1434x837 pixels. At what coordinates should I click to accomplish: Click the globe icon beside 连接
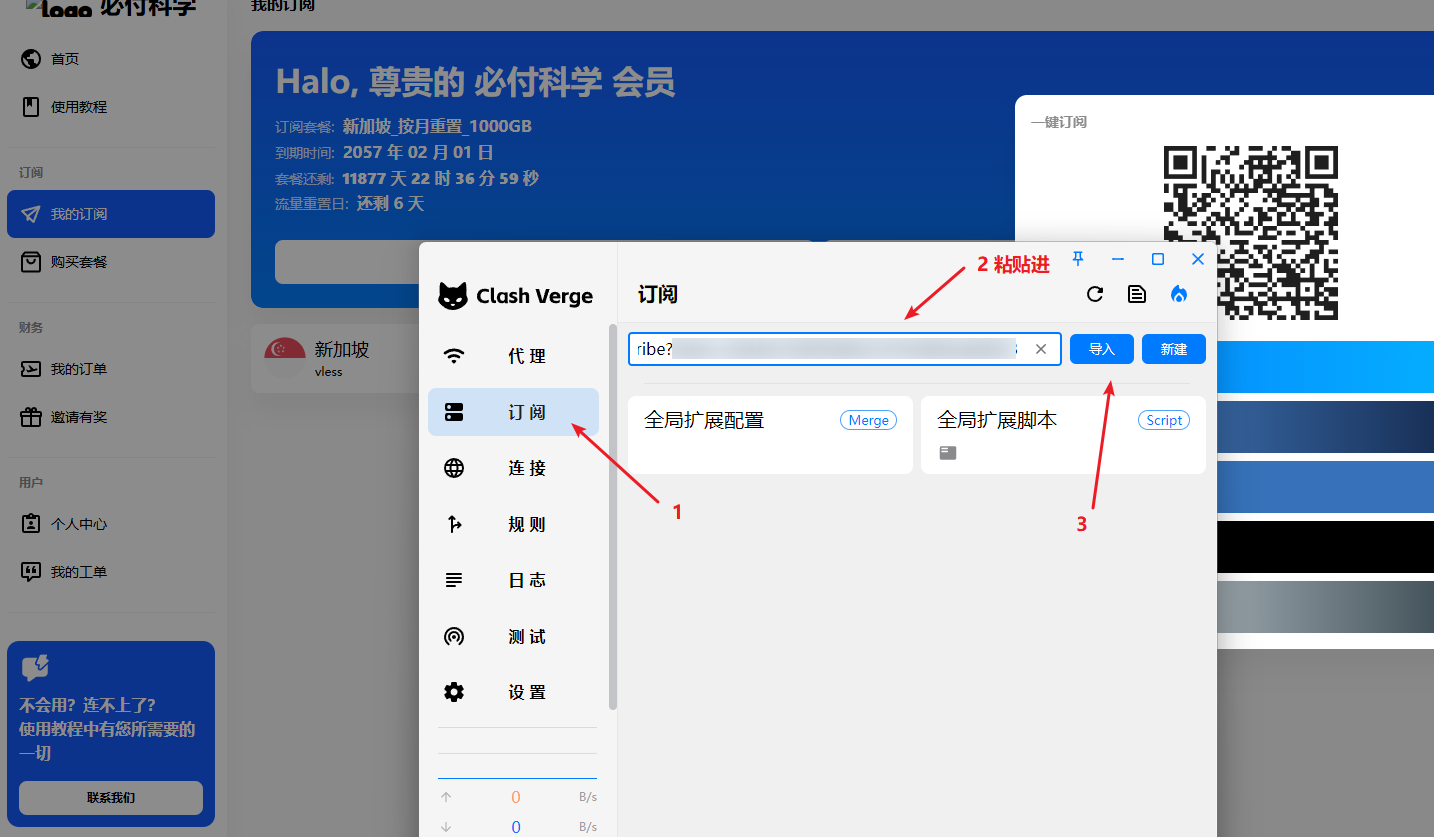(x=454, y=468)
